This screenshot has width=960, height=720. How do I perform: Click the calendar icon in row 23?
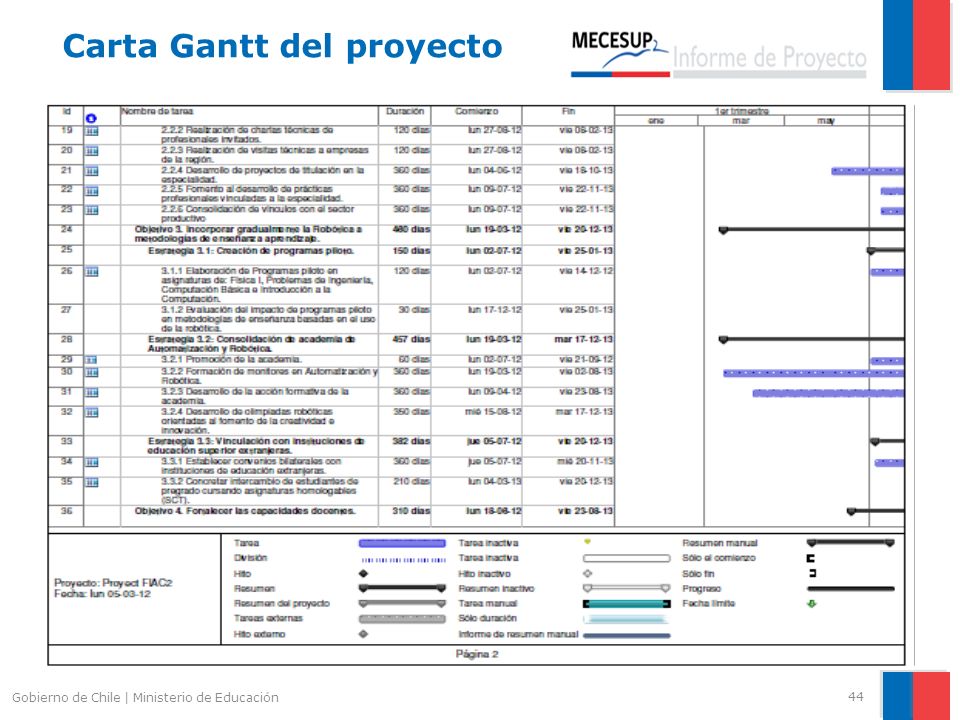coord(92,211)
